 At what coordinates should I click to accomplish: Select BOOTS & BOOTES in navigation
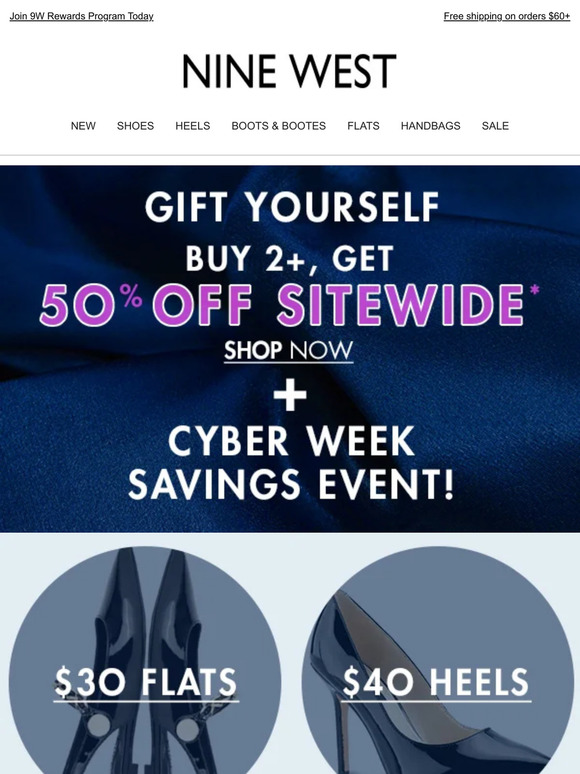pos(278,126)
